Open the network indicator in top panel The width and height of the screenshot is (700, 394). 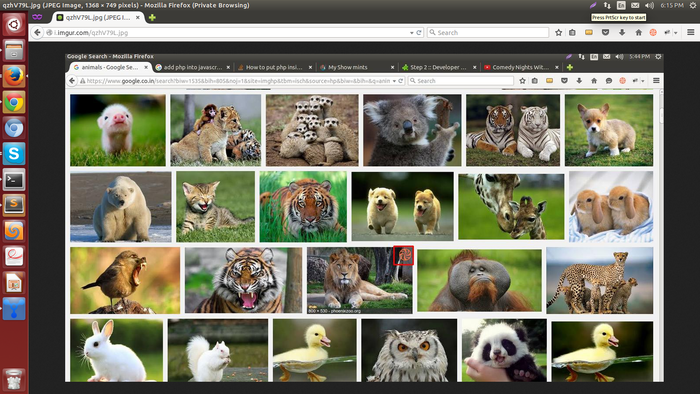click(607, 5)
